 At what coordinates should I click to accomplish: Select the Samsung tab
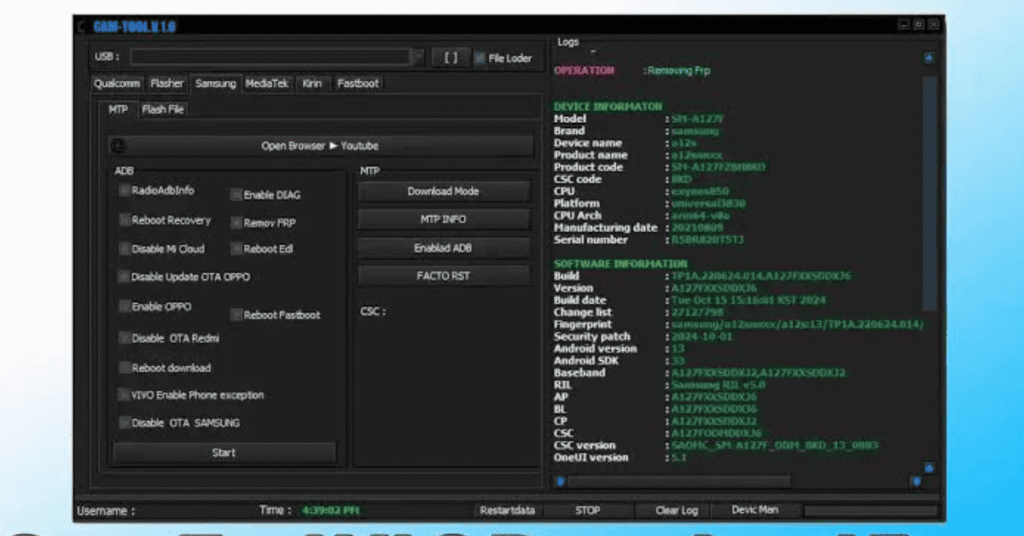[216, 84]
